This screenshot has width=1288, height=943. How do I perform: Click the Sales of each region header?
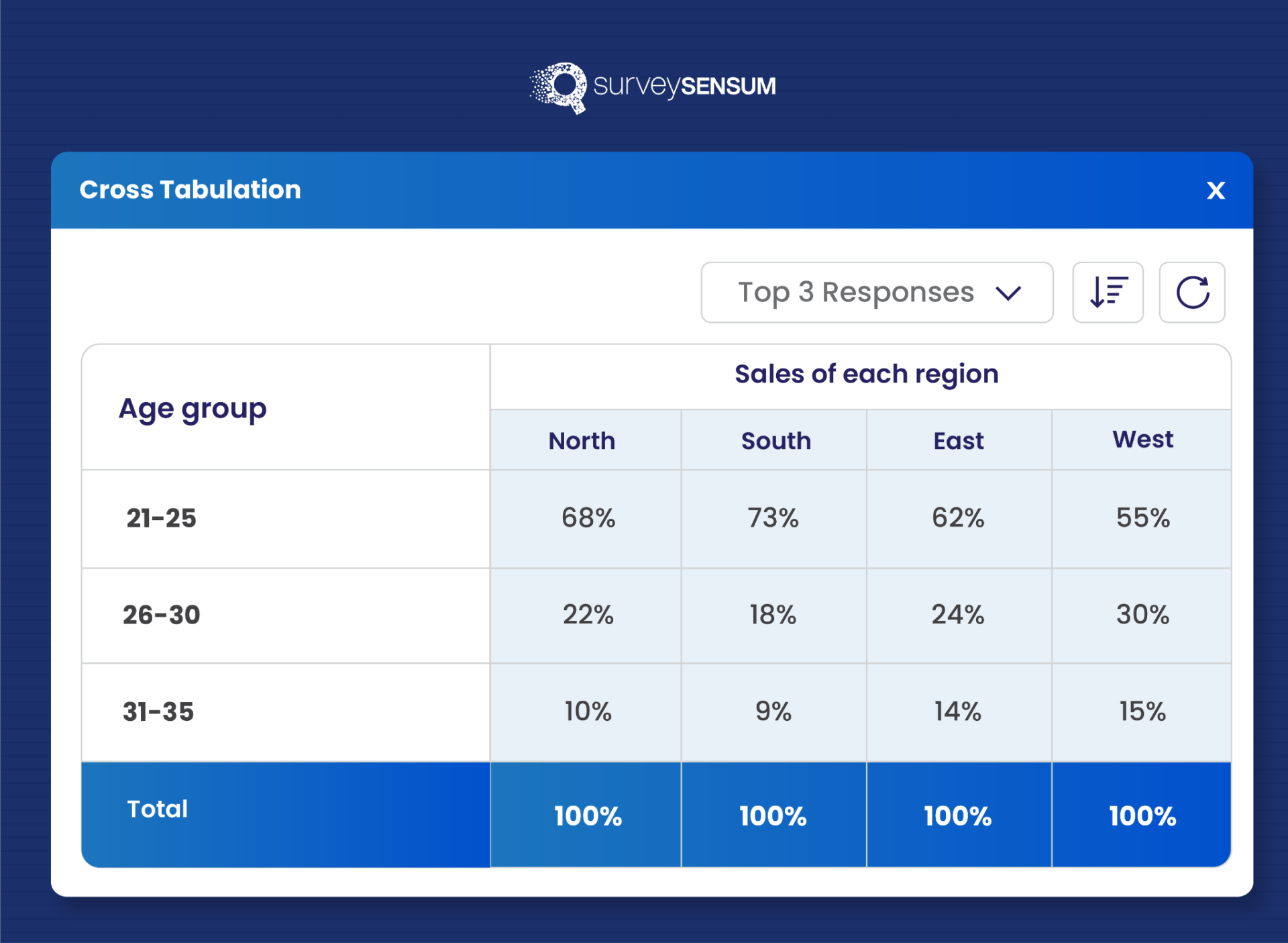(x=866, y=375)
